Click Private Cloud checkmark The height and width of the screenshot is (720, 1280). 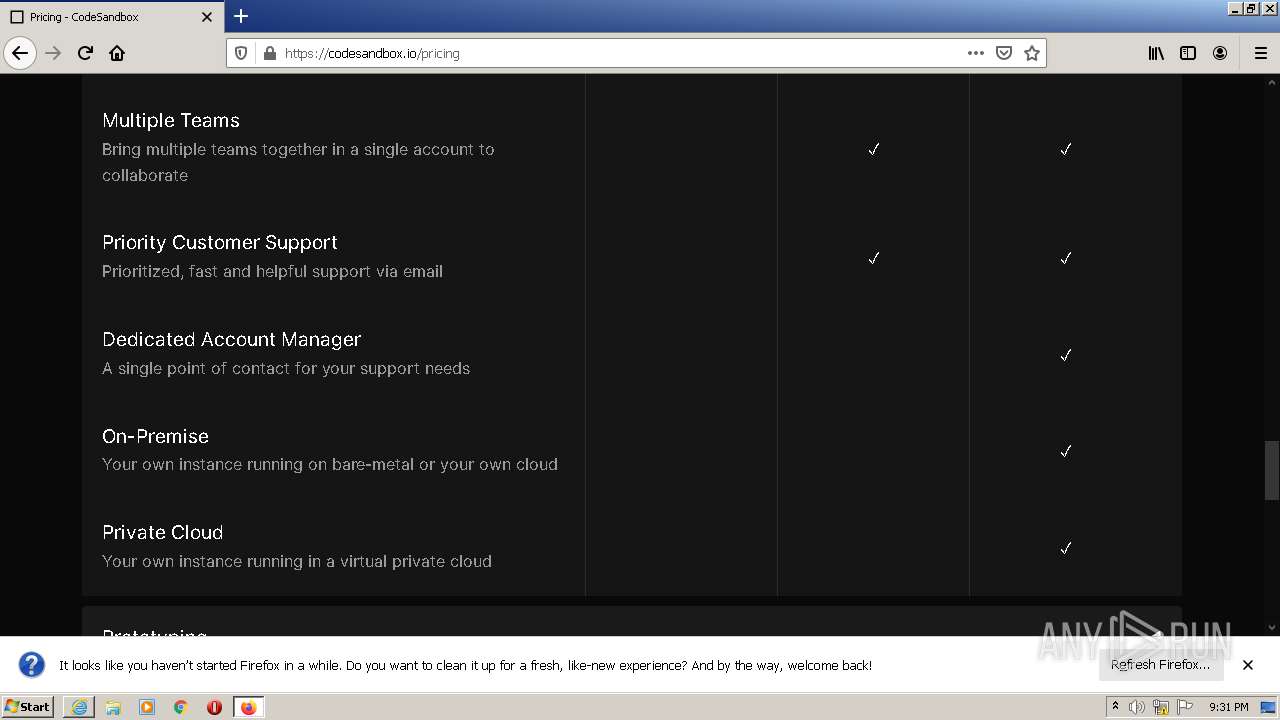[1066, 548]
